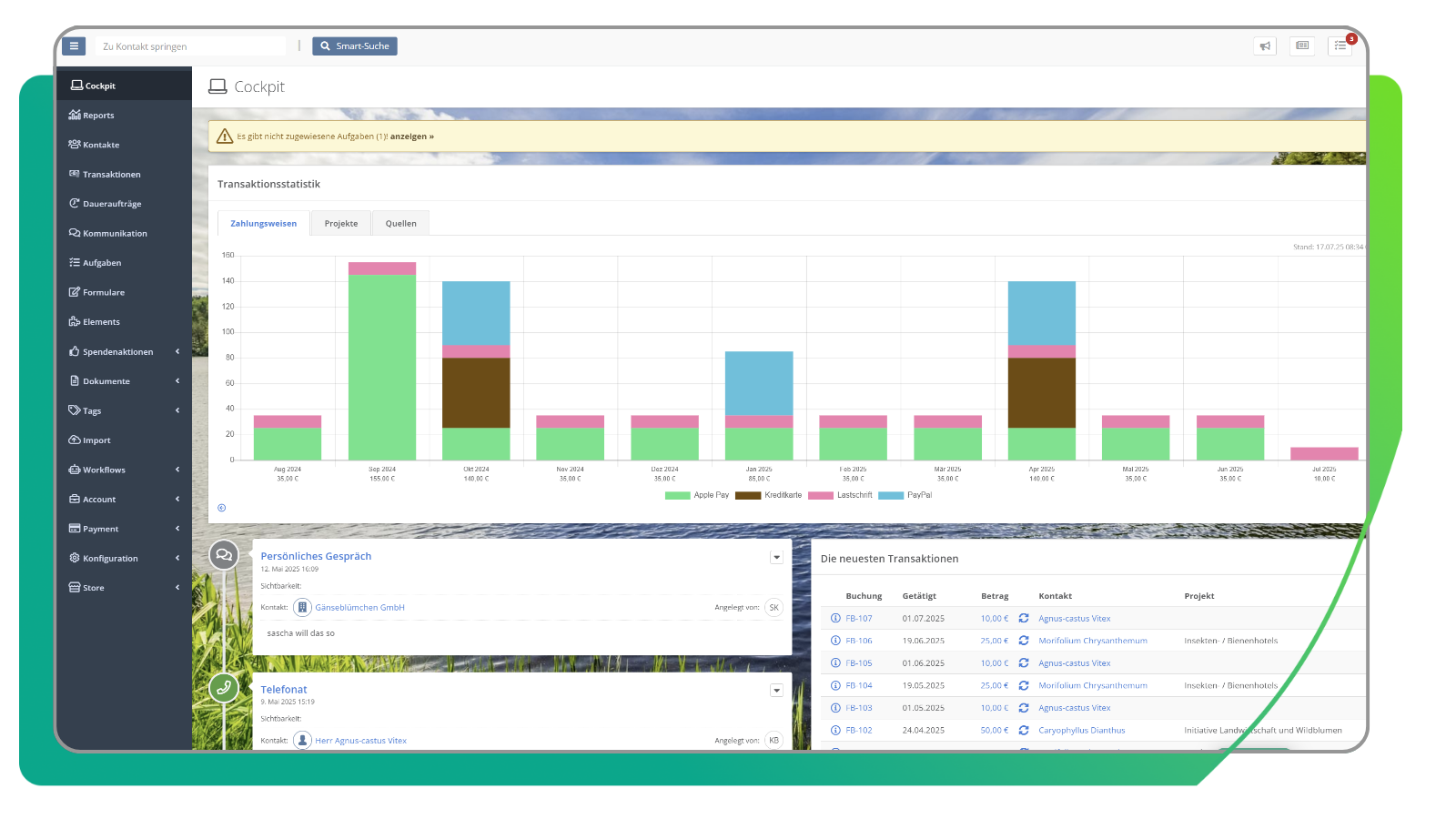1456x819 pixels.
Task: Click the anzeigen link in the tasks warning banner
Action: [412, 136]
